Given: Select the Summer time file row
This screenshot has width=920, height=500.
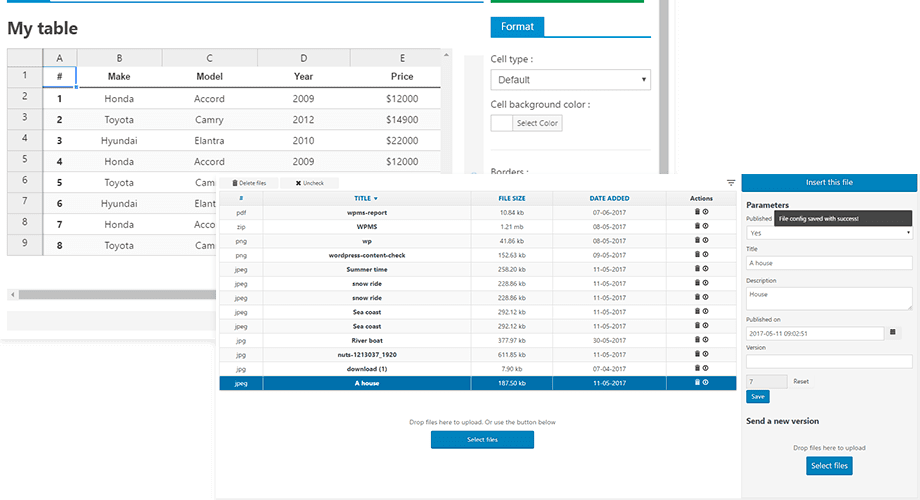Looking at the screenshot, I should 478,269.
